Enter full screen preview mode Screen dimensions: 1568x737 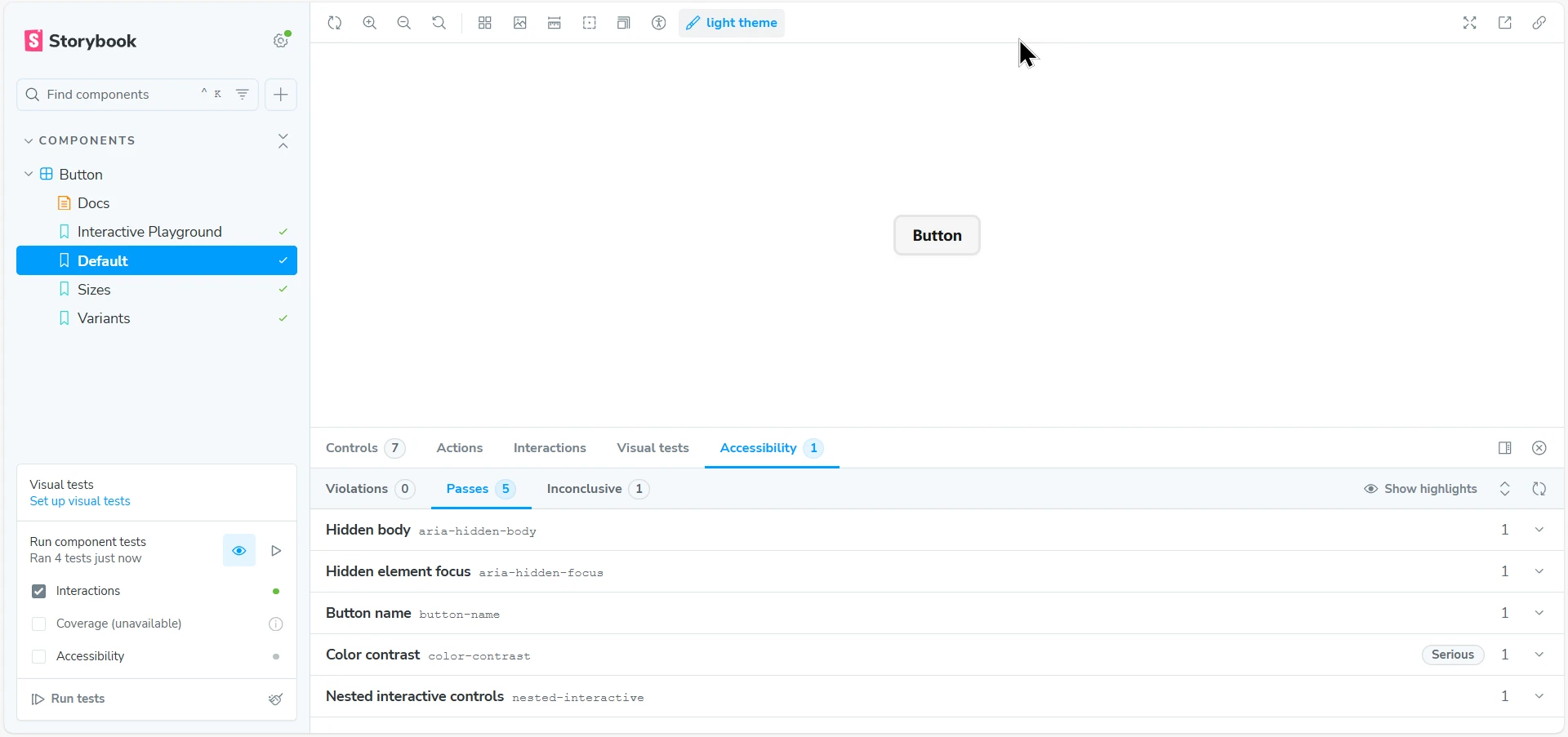(x=1470, y=23)
